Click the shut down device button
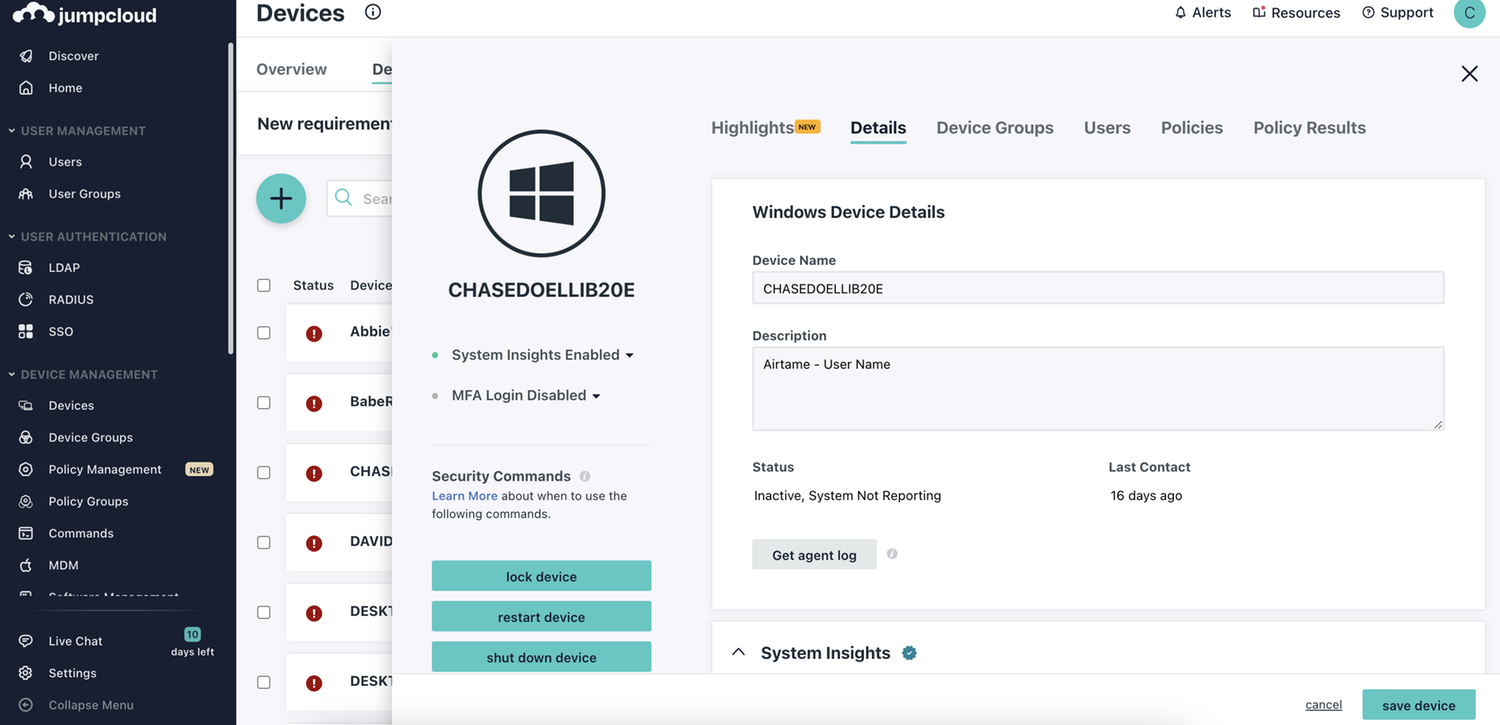The image size is (1500, 725). 541,657
